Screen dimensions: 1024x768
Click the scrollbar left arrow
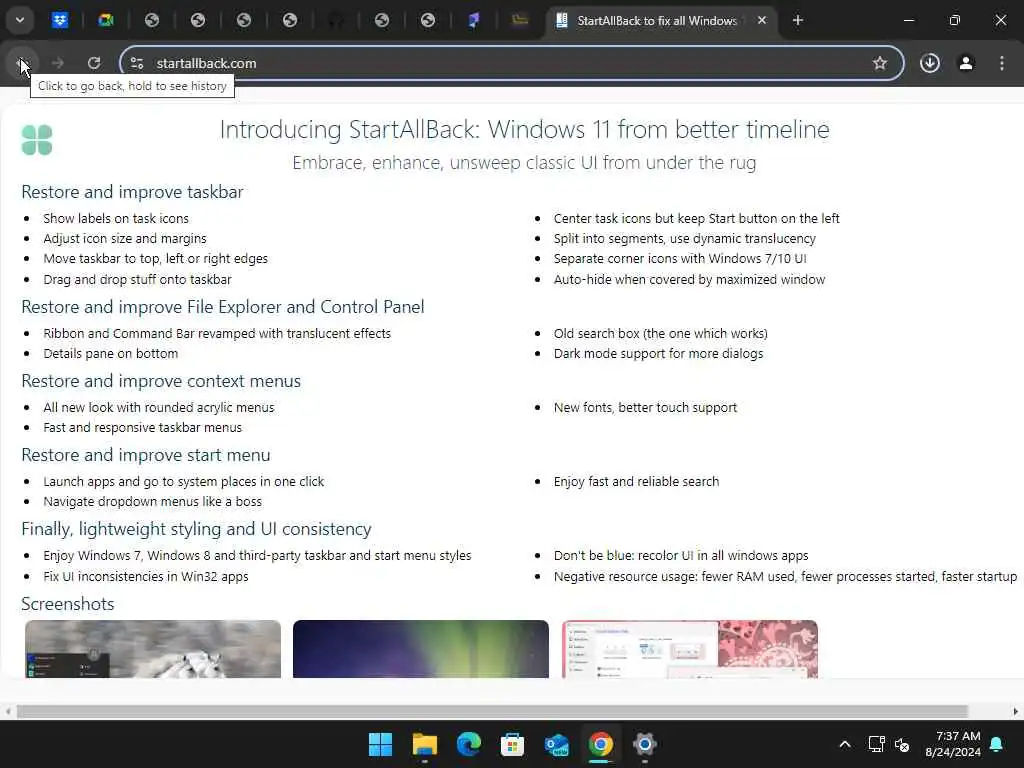click(x=7, y=711)
